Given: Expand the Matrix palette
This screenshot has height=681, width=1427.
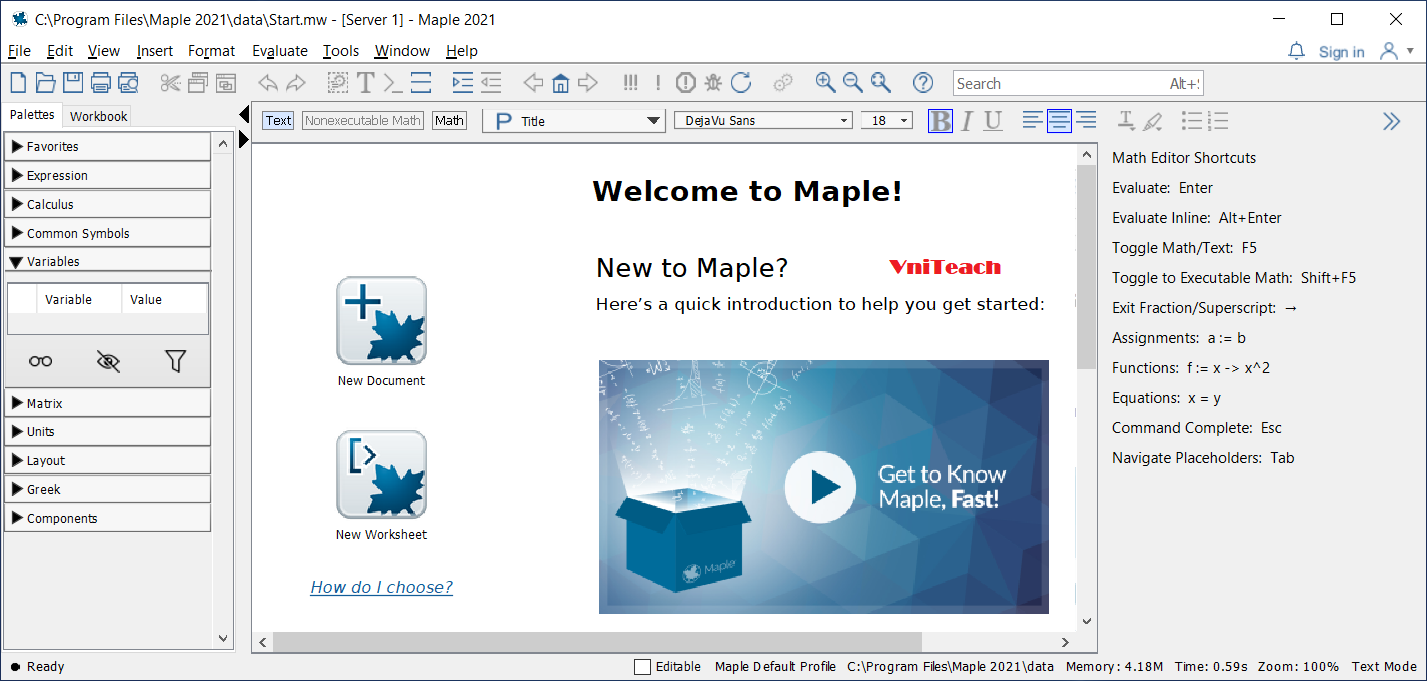Looking at the screenshot, I should 107,403.
